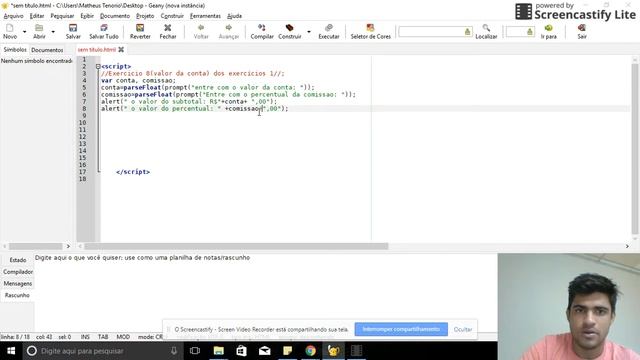Save the file with Salvar
This screenshot has height=360, width=640.
tap(73, 31)
